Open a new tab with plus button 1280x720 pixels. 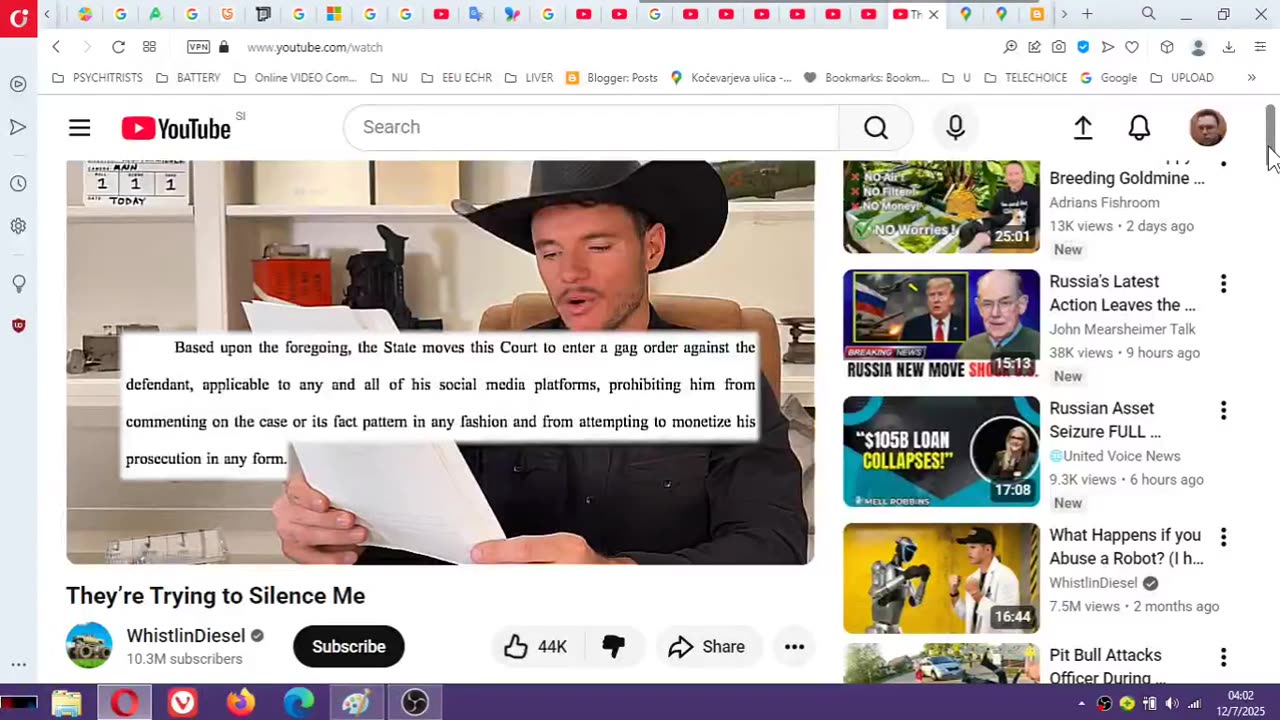1087,14
